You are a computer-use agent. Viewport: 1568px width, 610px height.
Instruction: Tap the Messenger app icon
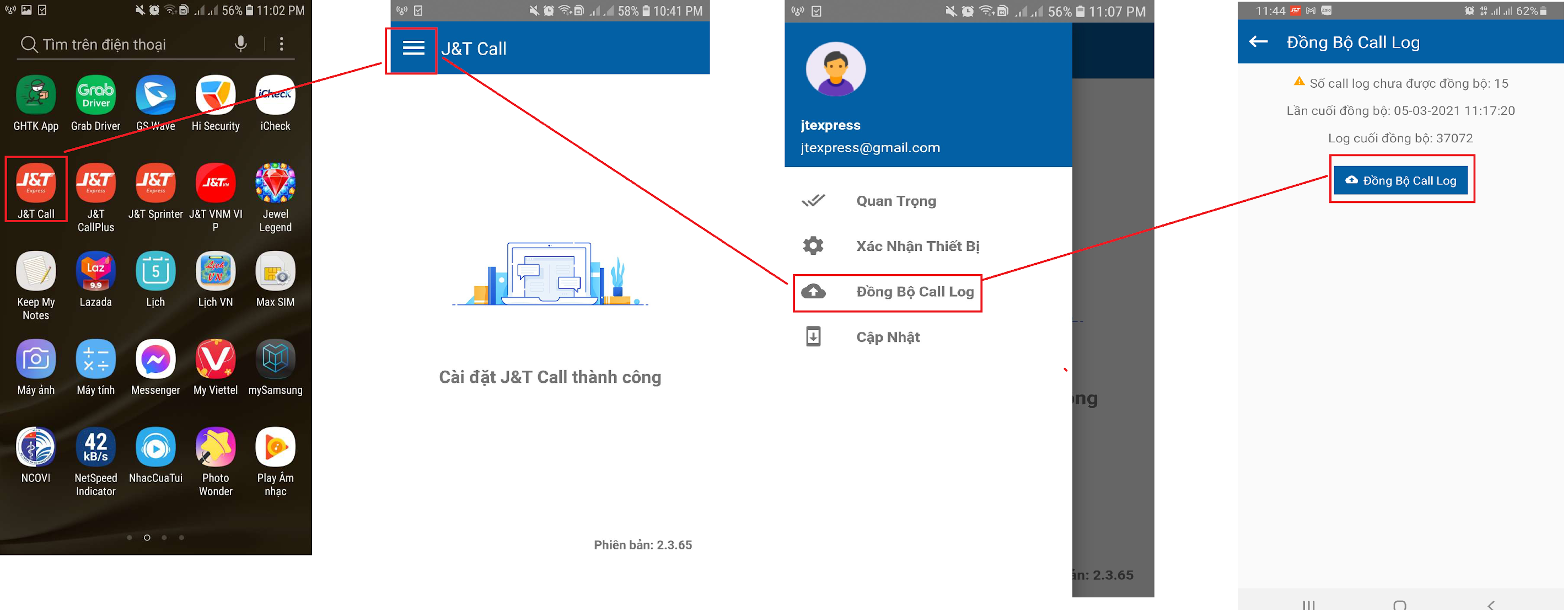tap(155, 359)
